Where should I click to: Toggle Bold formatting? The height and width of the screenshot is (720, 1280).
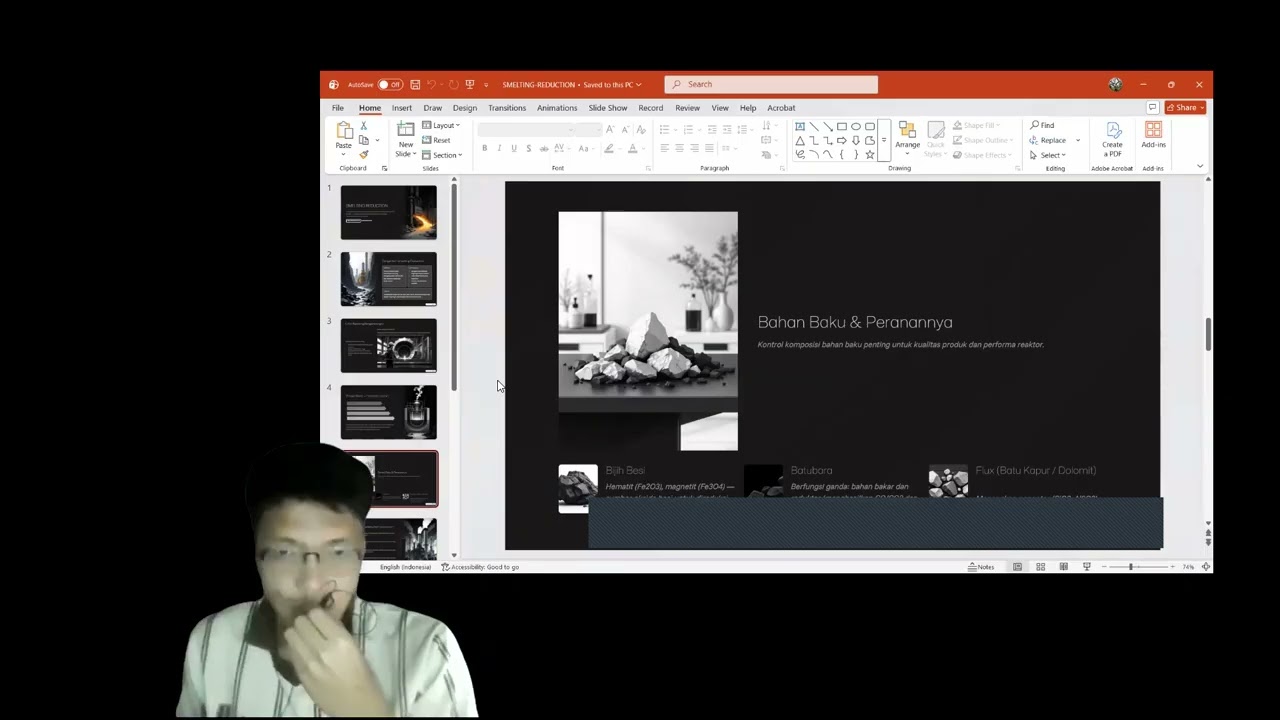[485, 148]
